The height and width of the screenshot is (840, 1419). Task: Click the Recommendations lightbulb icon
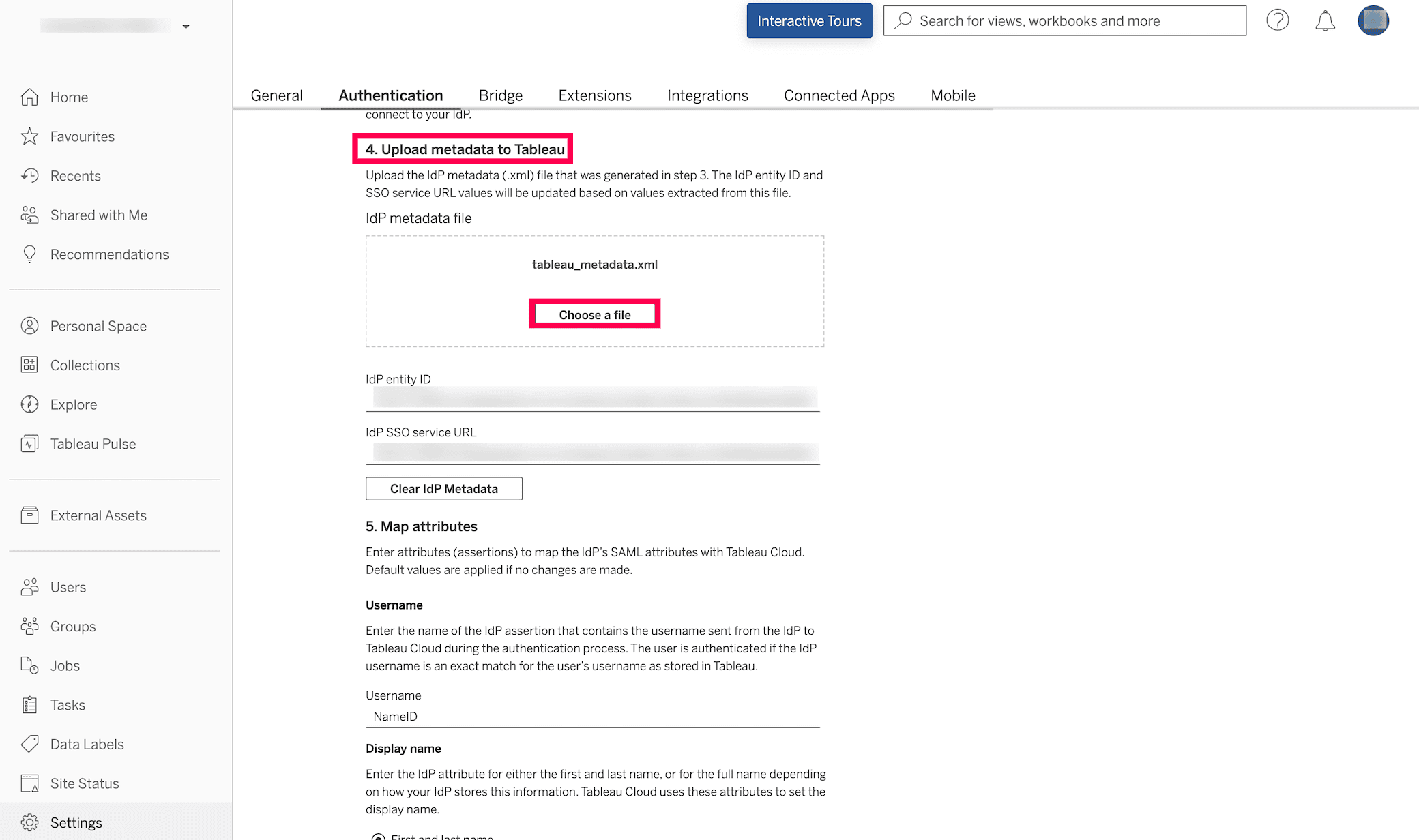coord(30,254)
